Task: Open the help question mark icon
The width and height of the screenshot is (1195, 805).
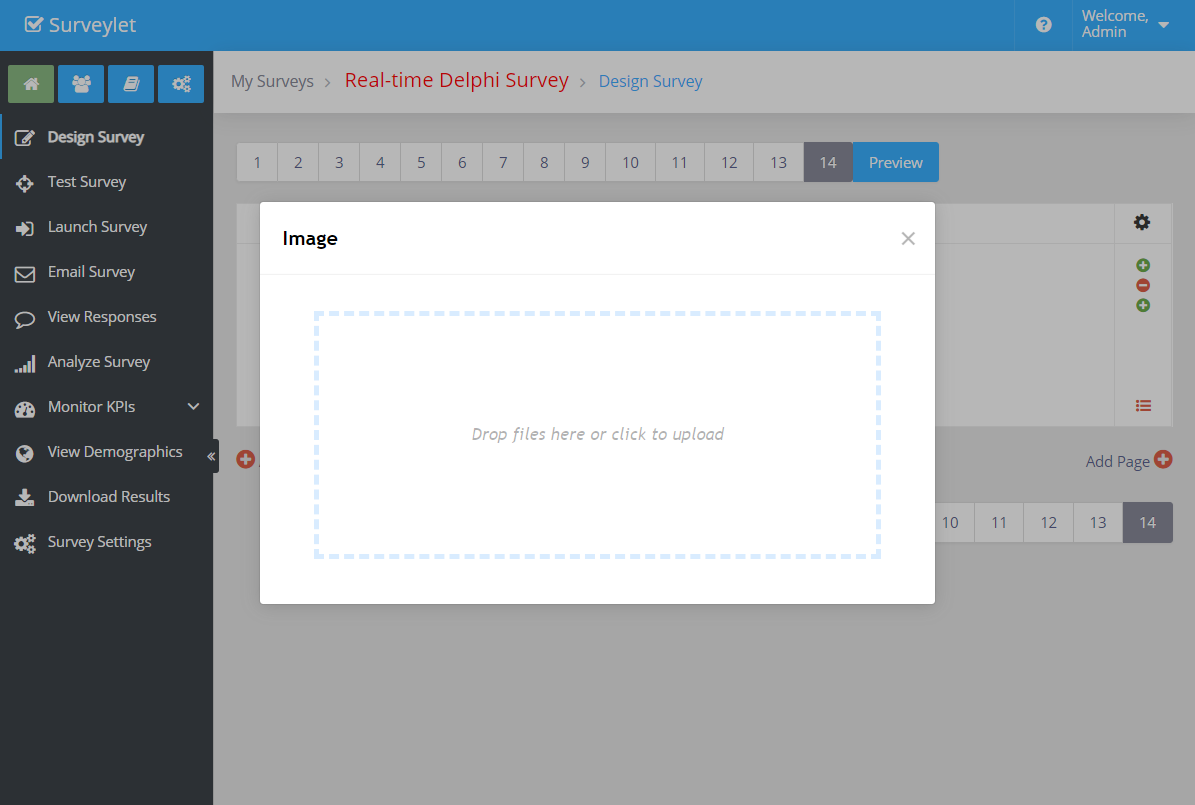Action: pyautogui.click(x=1043, y=25)
